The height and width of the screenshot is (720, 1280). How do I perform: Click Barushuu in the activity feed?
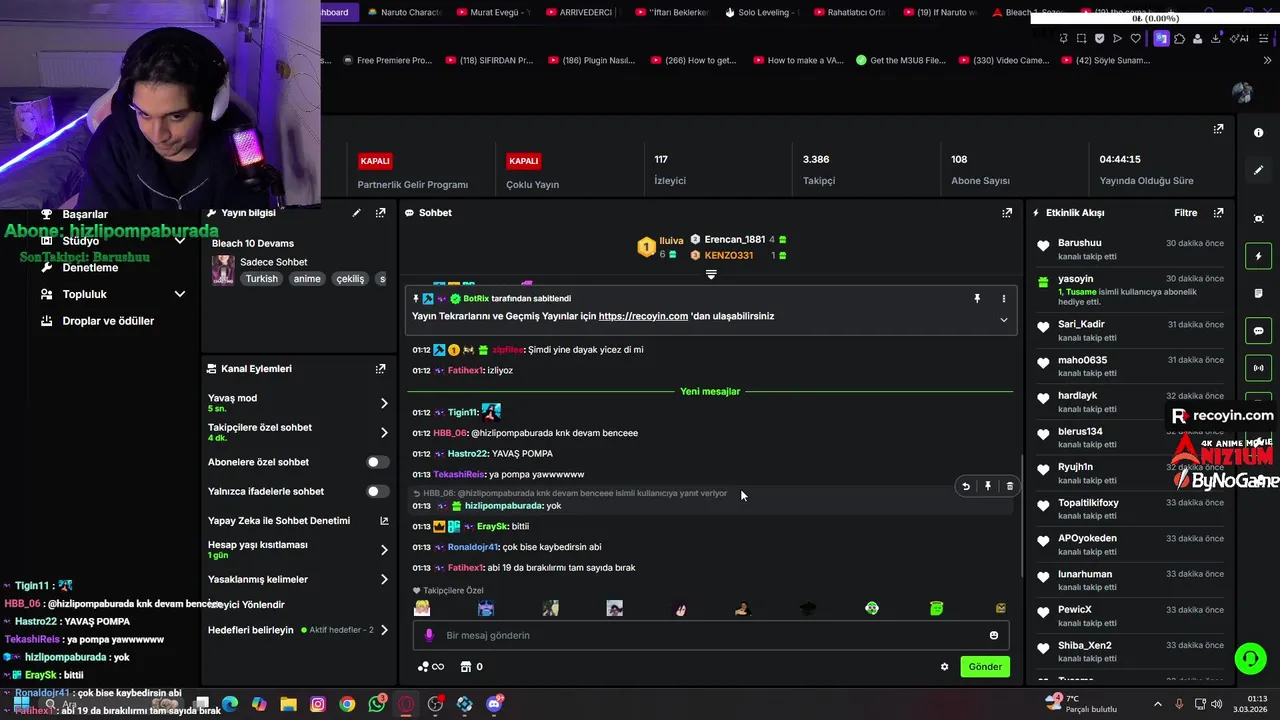point(1079,243)
